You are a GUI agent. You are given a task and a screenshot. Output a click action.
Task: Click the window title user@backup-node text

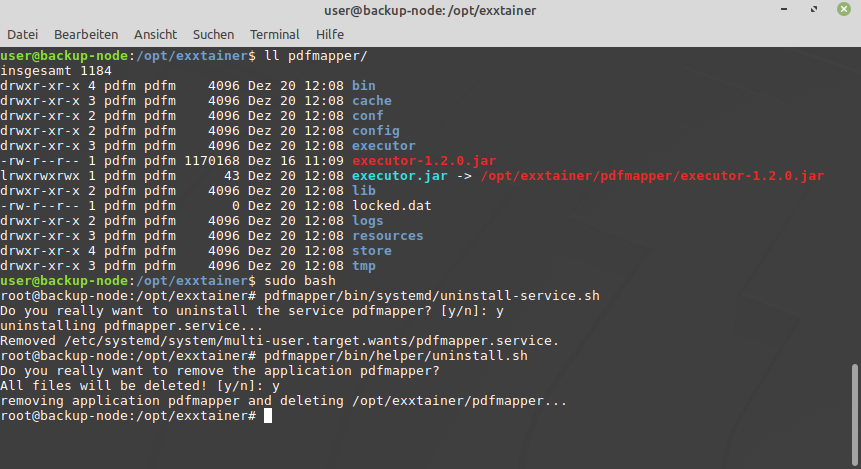(x=430, y=11)
